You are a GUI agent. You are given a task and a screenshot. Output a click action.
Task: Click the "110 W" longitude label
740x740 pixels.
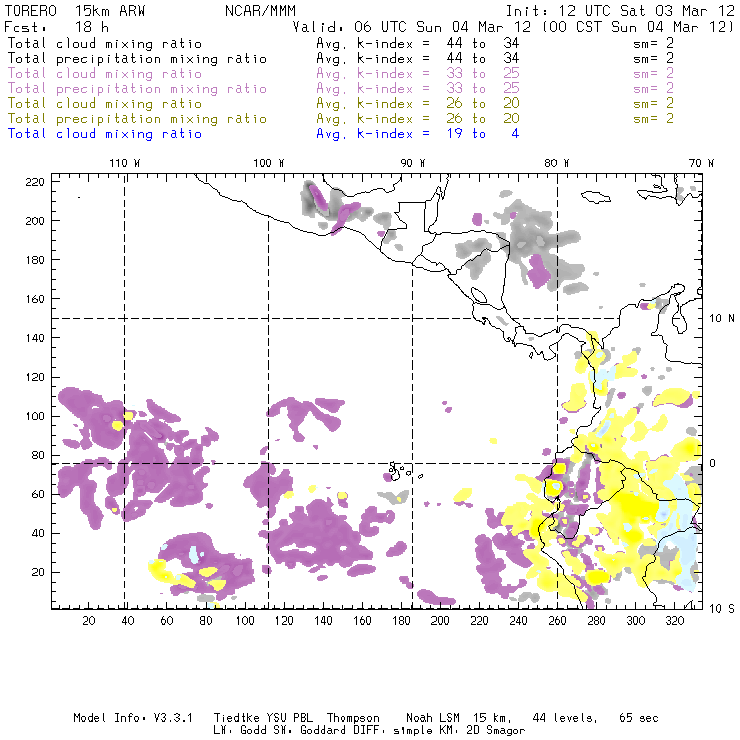(x=125, y=163)
